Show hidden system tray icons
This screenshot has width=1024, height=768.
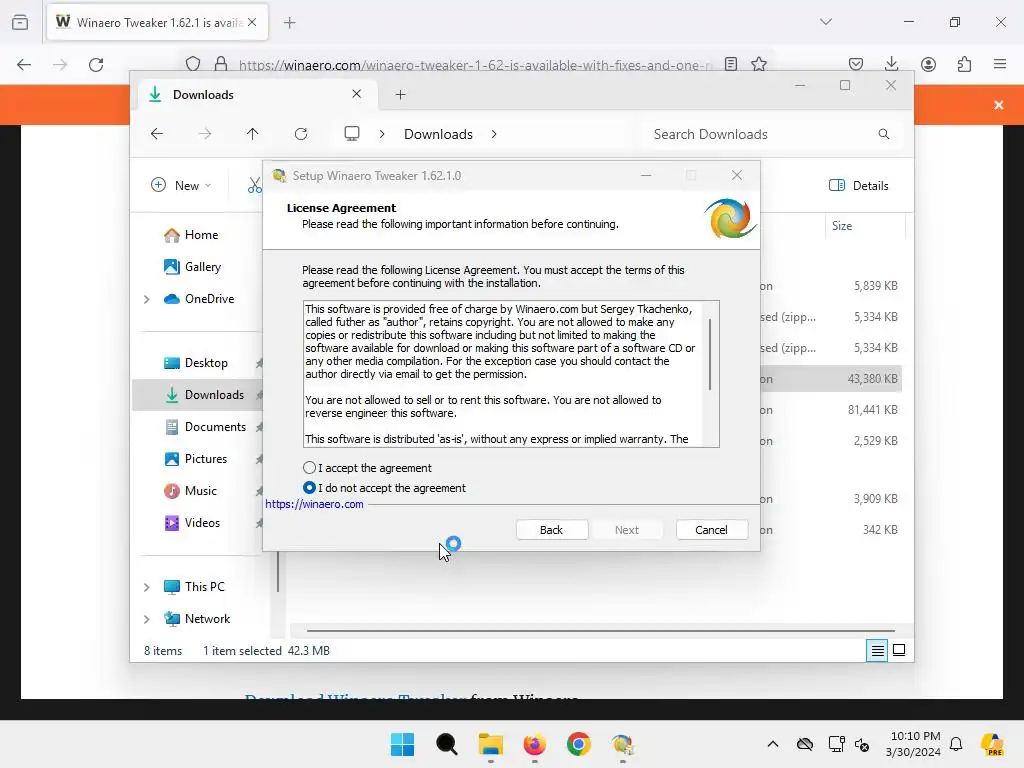(x=773, y=744)
